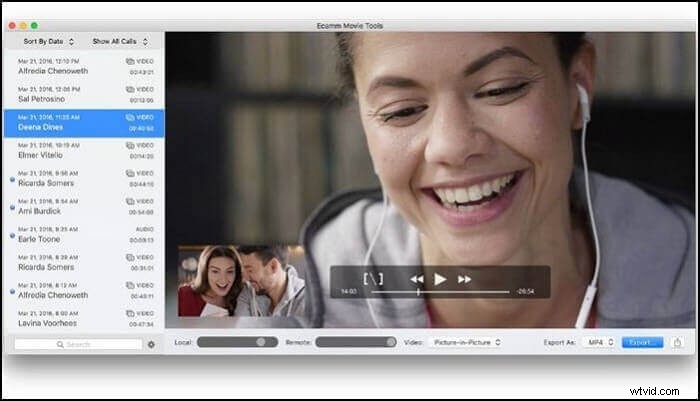Click video icon on the 12:10 PM Alfredia Chenoweth row
This screenshot has width=700, height=401.
[x=130, y=61]
